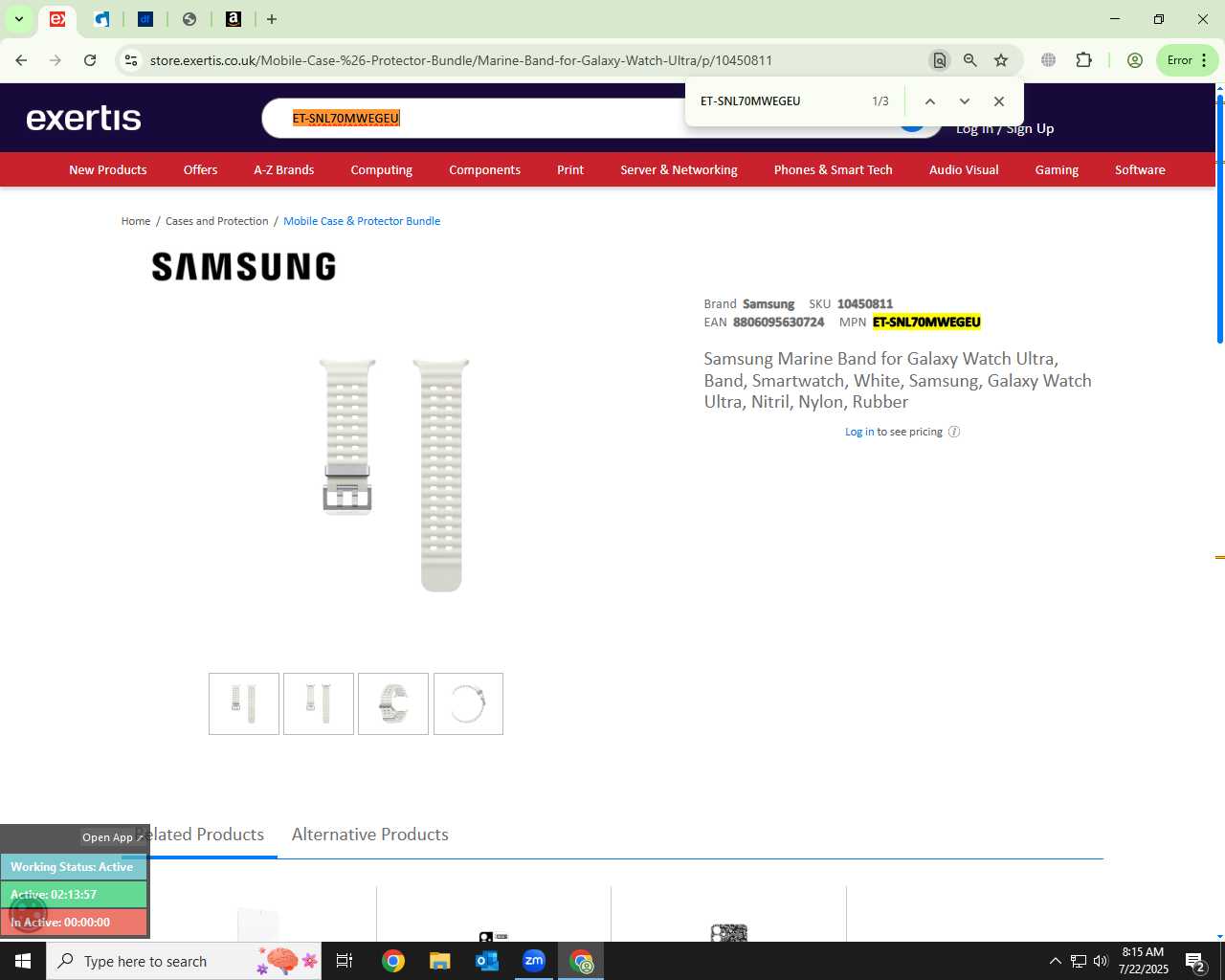
Task: Select the second product thumbnail
Action: (319, 704)
